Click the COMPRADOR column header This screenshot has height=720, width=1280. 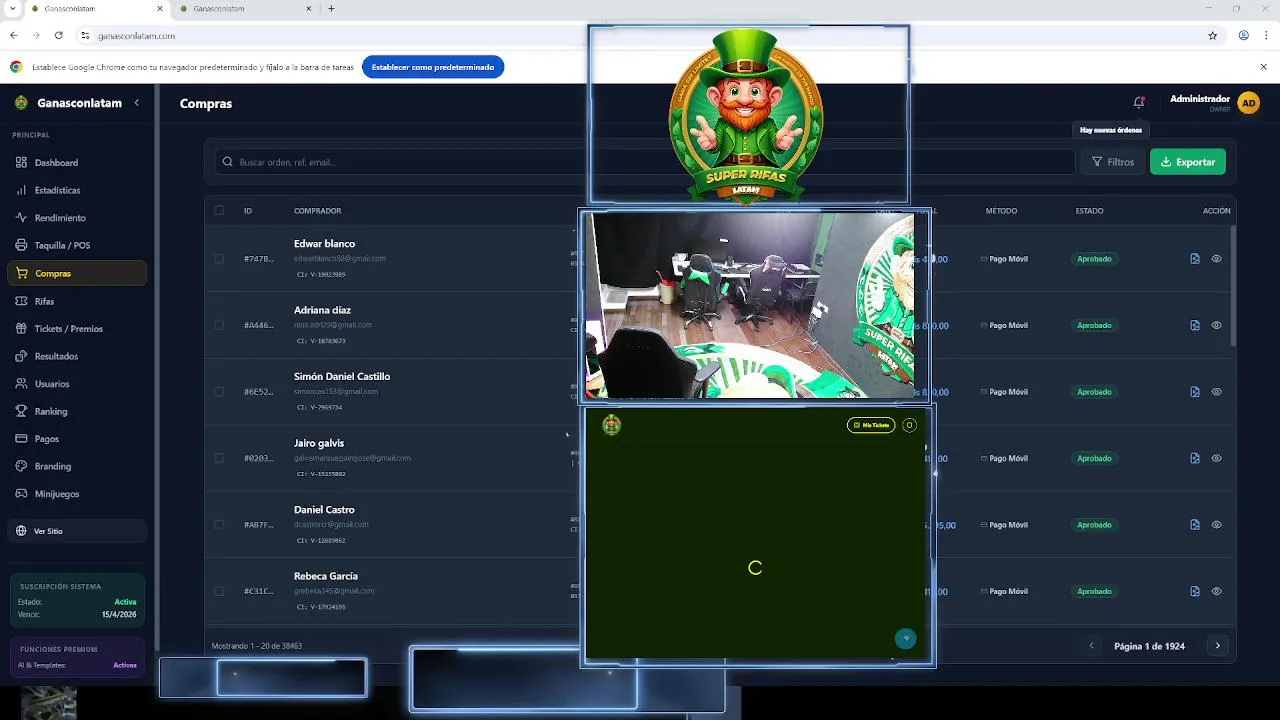pyautogui.click(x=317, y=211)
